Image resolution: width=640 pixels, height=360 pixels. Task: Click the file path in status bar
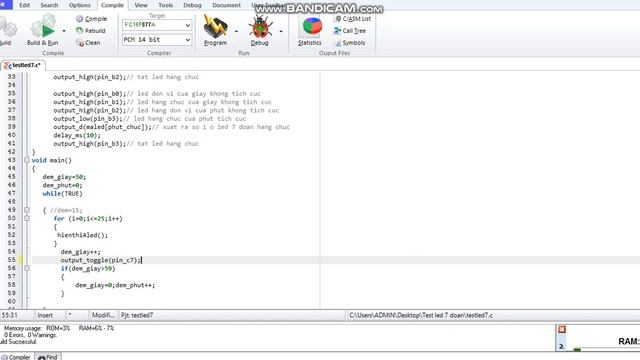coord(421,315)
